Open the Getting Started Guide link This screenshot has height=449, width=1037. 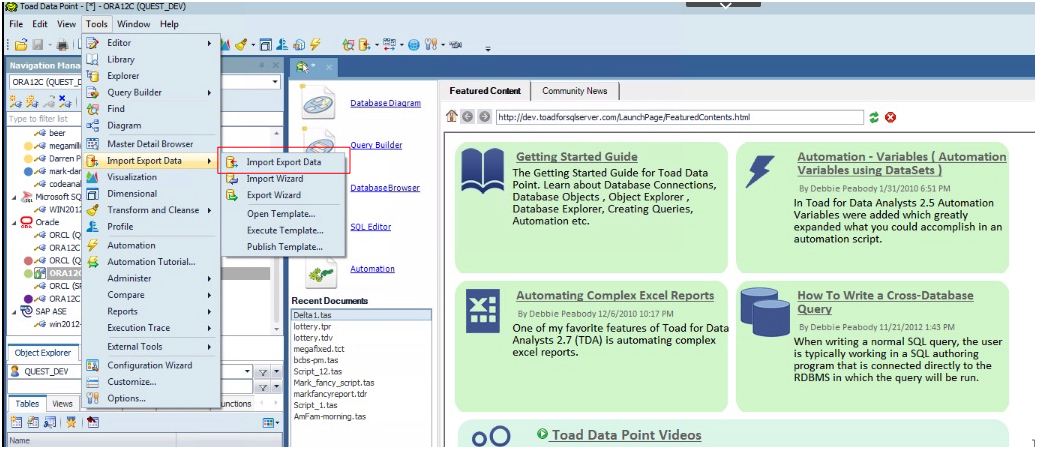pyautogui.click(x=576, y=157)
